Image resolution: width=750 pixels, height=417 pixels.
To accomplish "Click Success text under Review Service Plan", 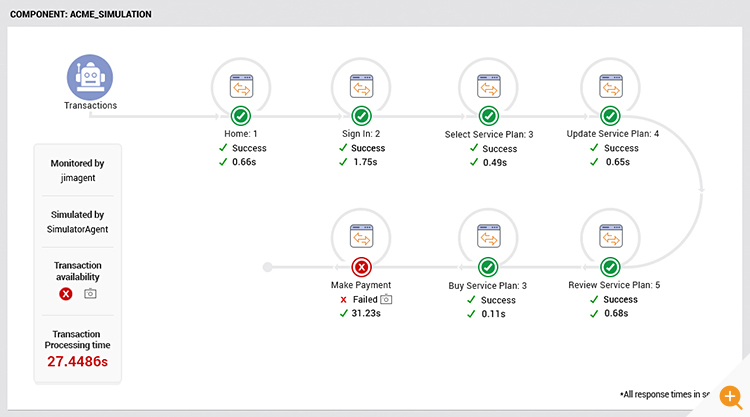I will 620,299.
